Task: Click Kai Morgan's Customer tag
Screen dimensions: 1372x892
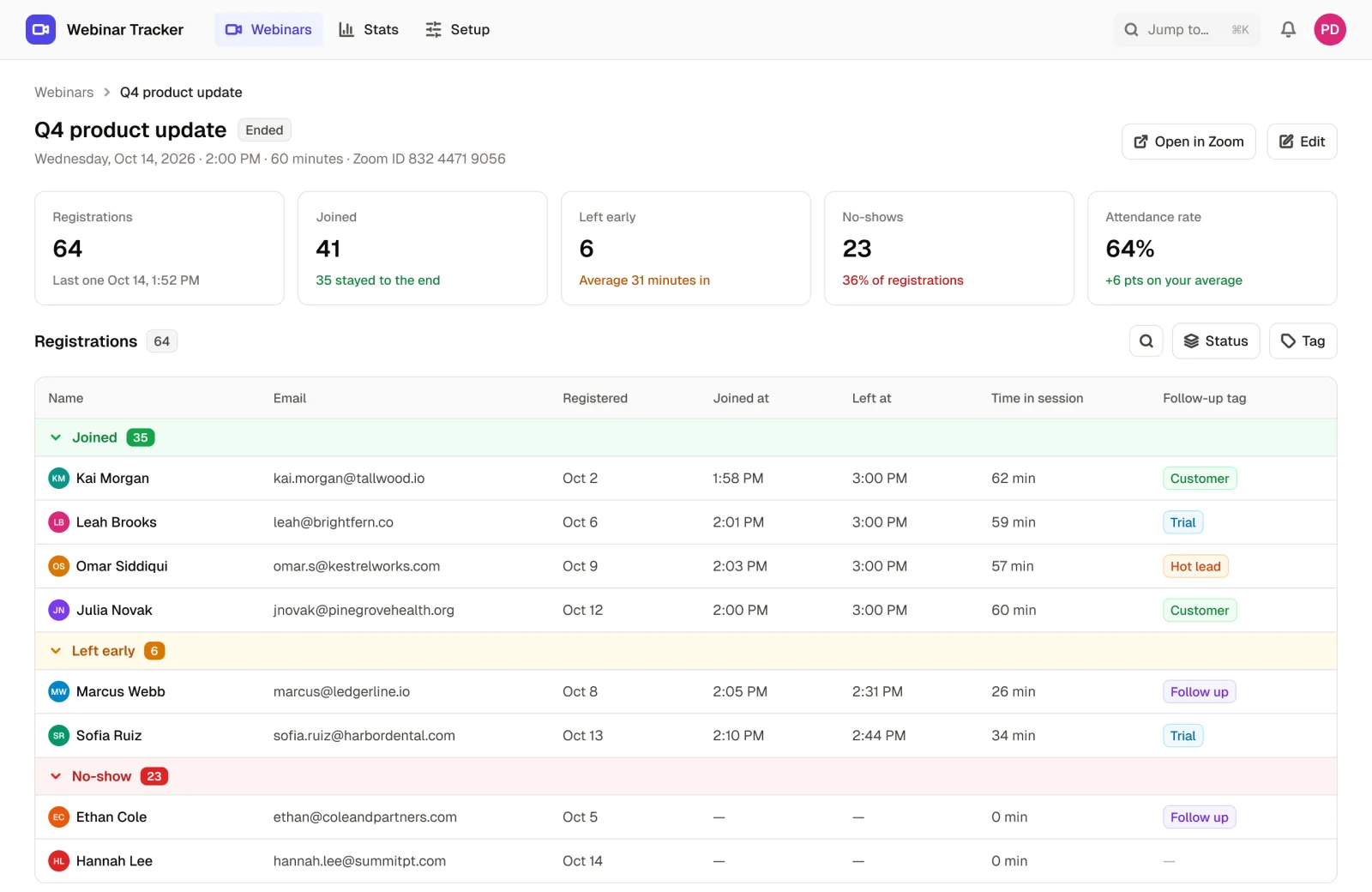Action: click(1200, 479)
